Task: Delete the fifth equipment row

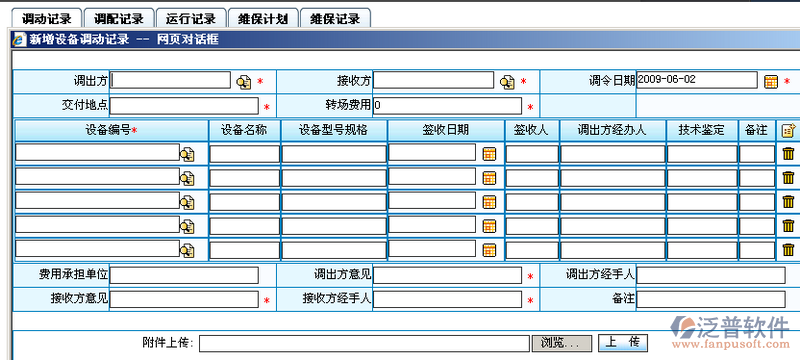Action: 788,249
